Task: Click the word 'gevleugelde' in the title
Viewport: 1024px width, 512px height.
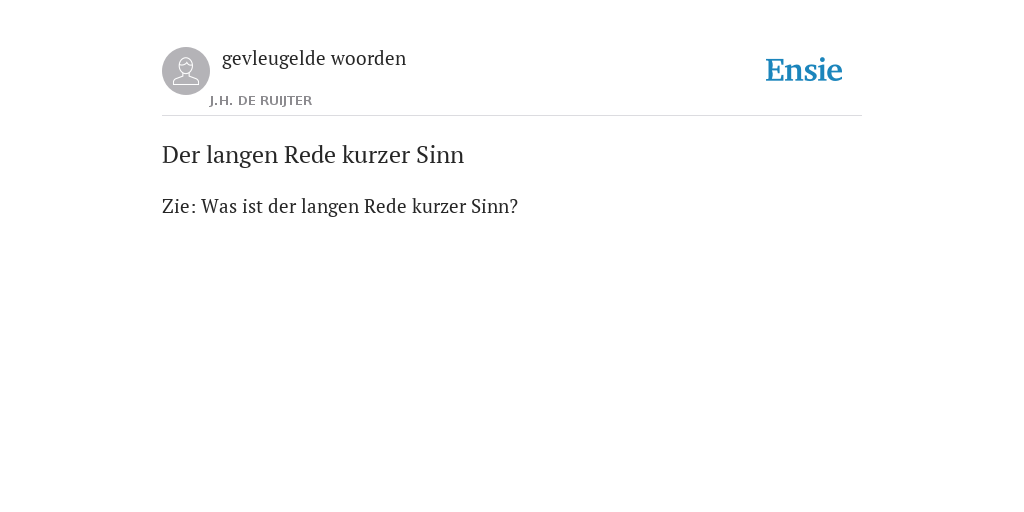Action: (274, 59)
